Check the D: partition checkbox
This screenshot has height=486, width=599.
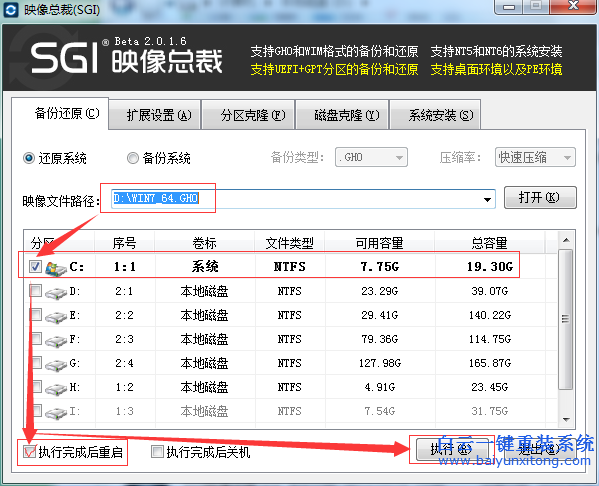click(36, 291)
